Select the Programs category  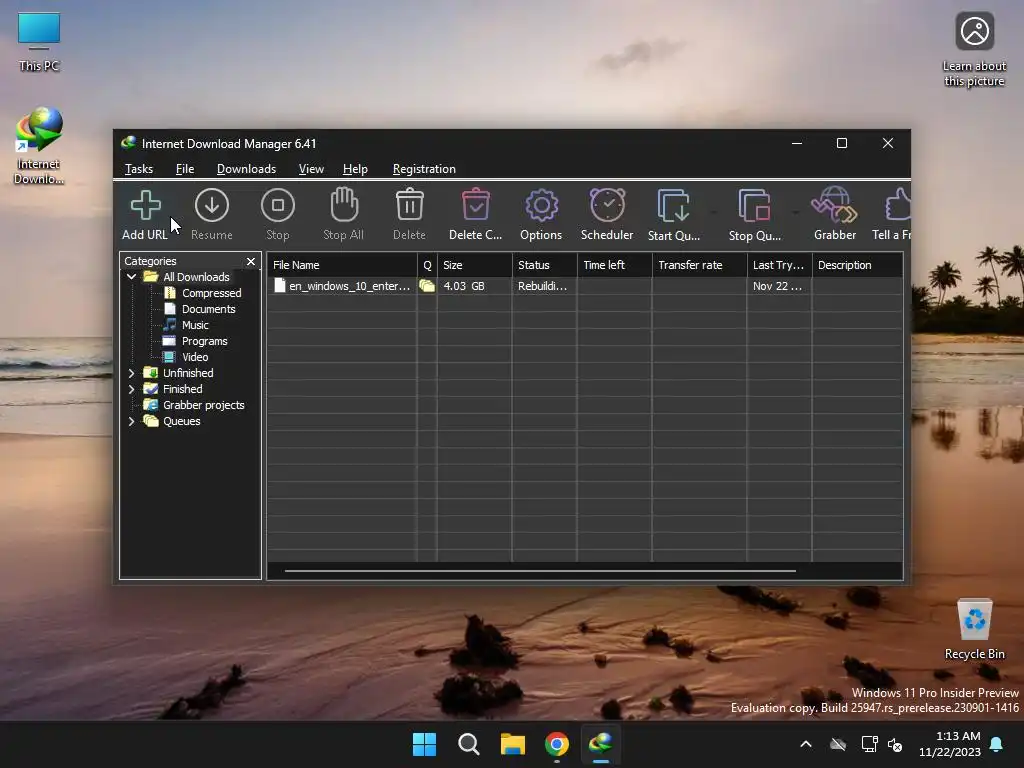(204, 341)
